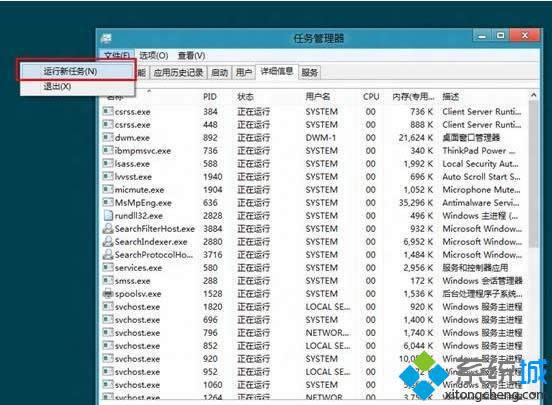
Task: Click the rundll32.exe file icon
Action: [108, 216]
